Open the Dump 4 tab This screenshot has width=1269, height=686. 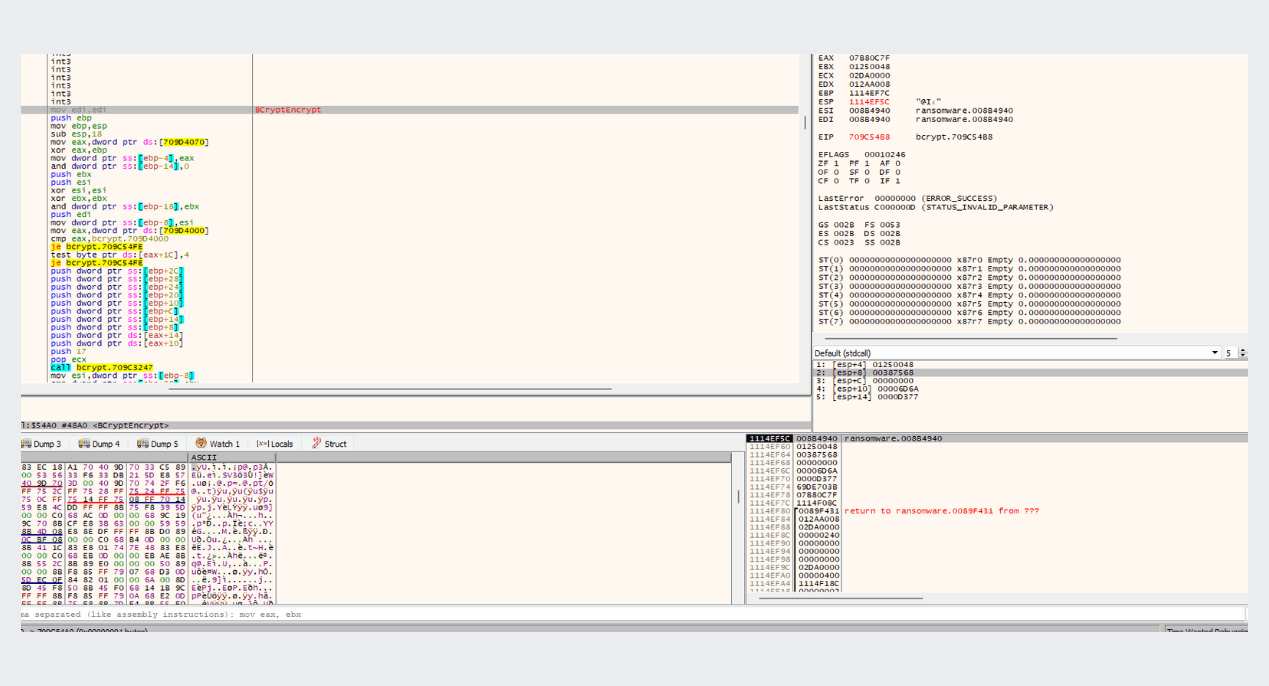click(99, 444)
